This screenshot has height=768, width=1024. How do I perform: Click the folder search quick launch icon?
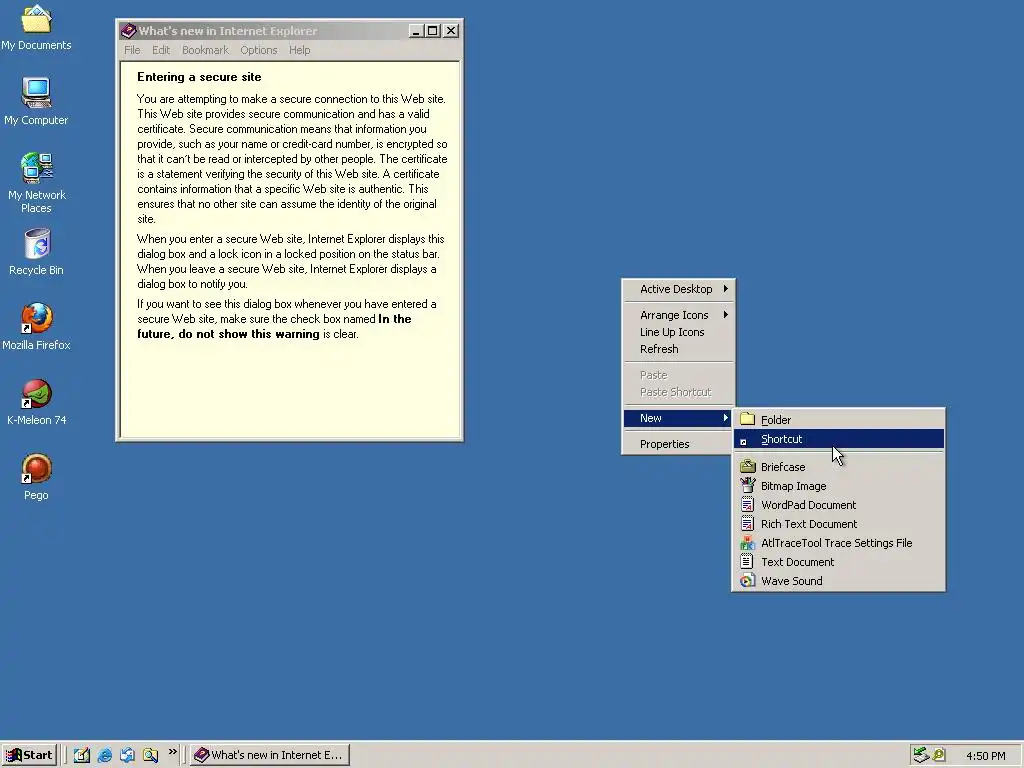[150, 755]
